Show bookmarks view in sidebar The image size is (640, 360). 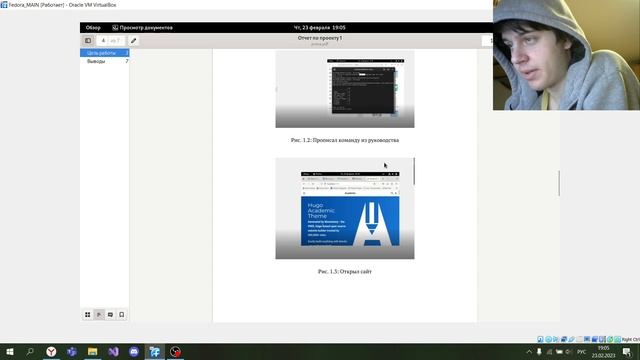click(122, 315)
